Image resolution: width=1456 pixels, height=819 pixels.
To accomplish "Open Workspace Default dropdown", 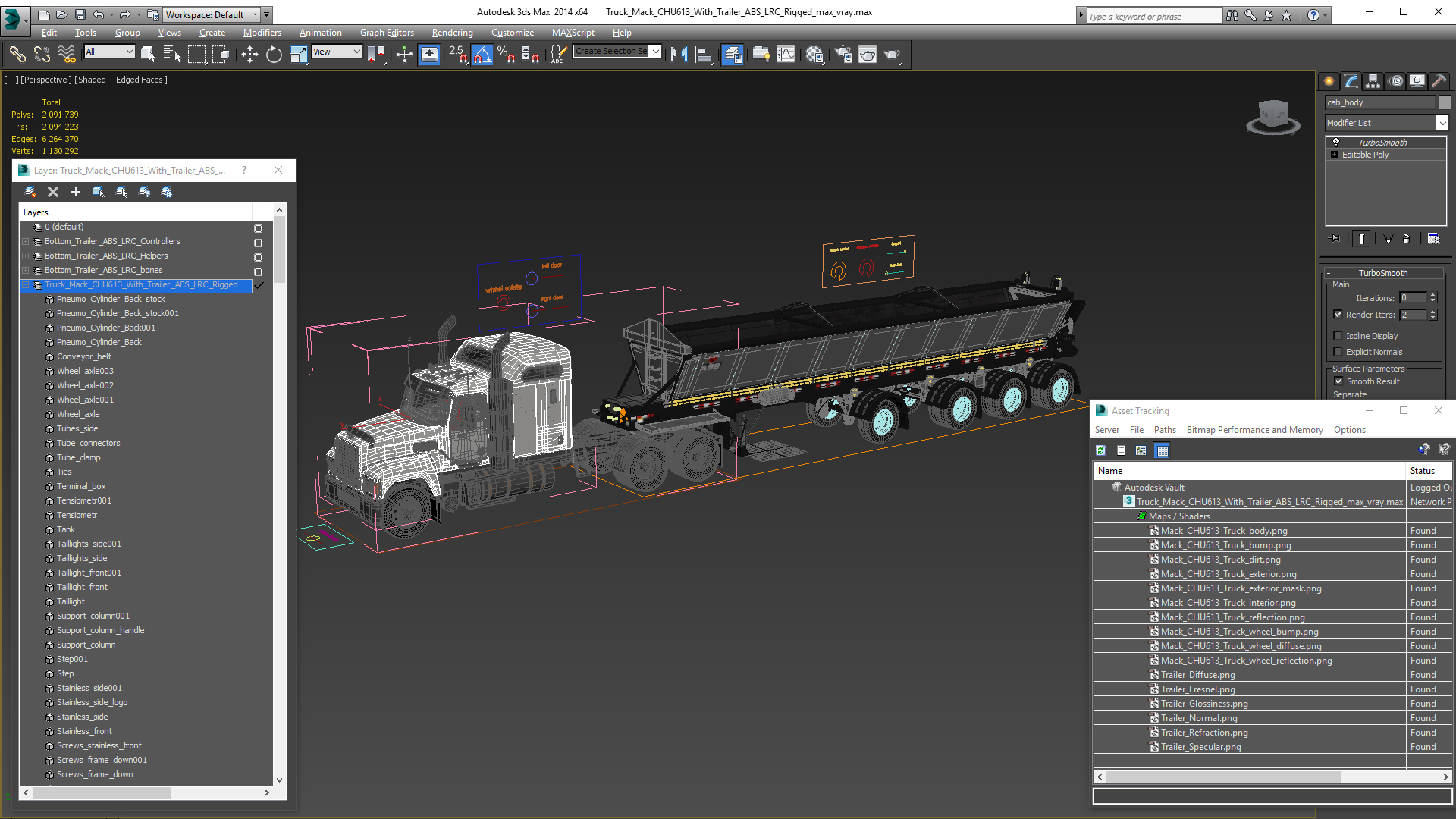I will point(212,14).
